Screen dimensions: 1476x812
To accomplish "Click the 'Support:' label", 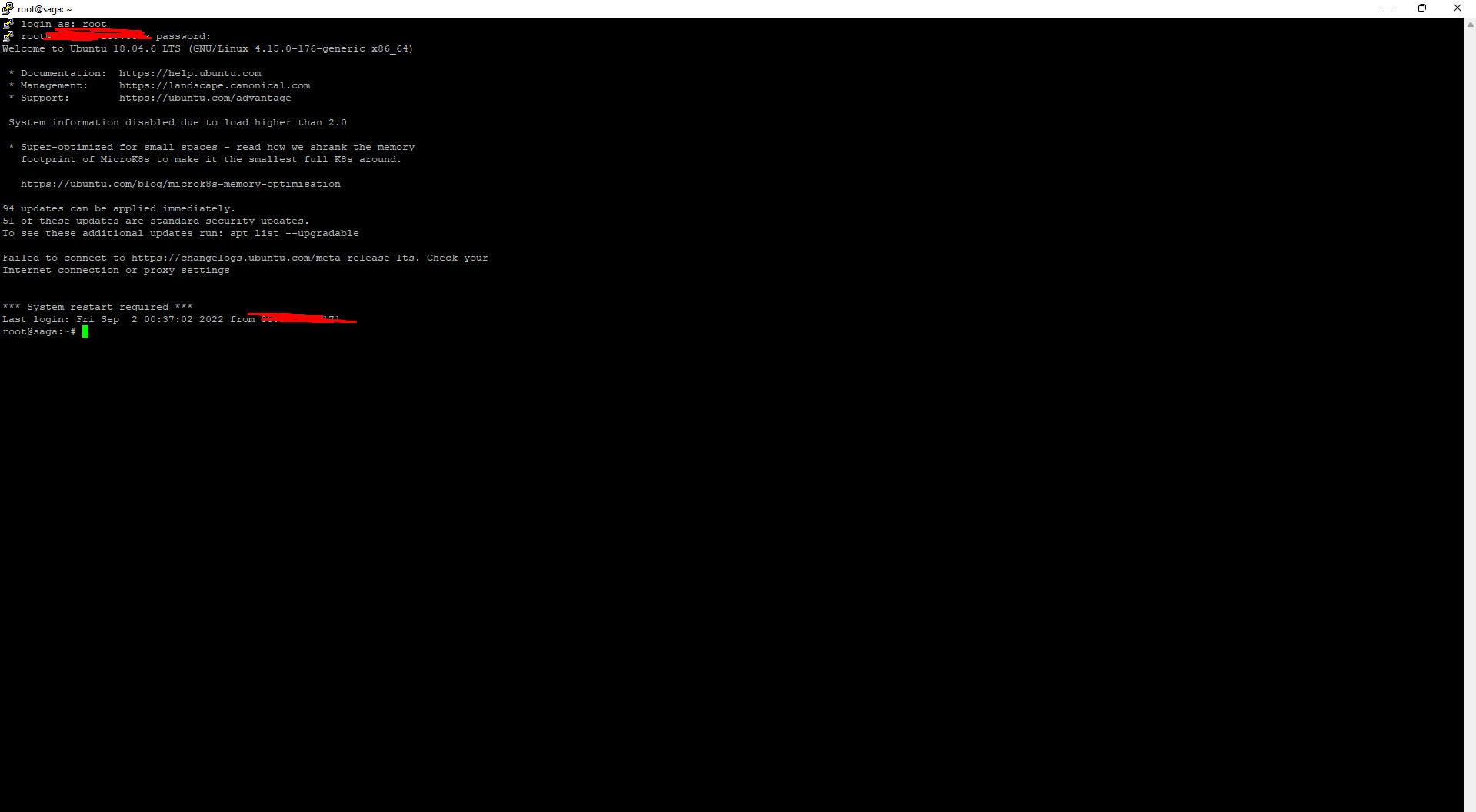I will click(45, 98).
